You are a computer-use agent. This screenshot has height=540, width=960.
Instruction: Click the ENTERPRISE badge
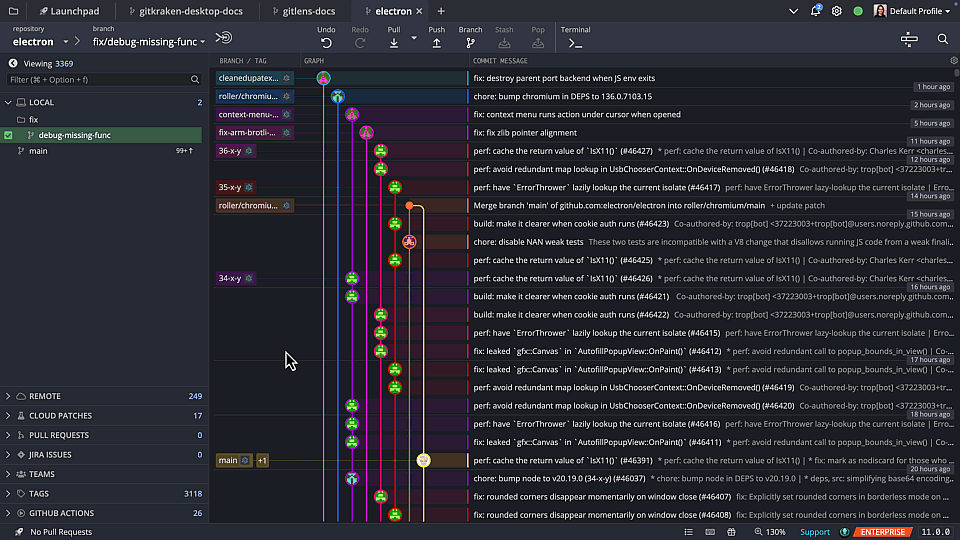click(x=883, y=532)
